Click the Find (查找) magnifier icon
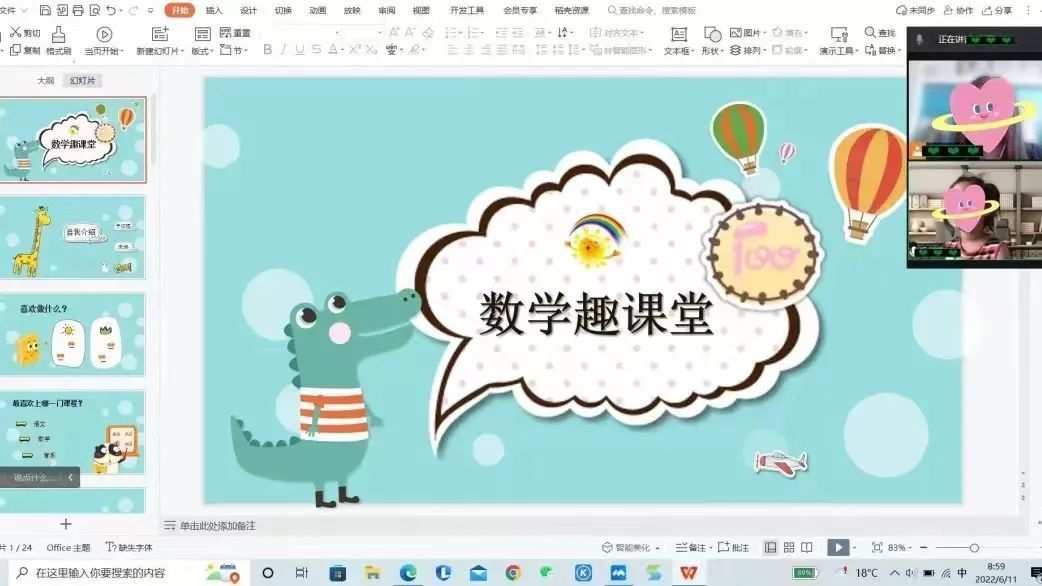 [x=870, y=33]
